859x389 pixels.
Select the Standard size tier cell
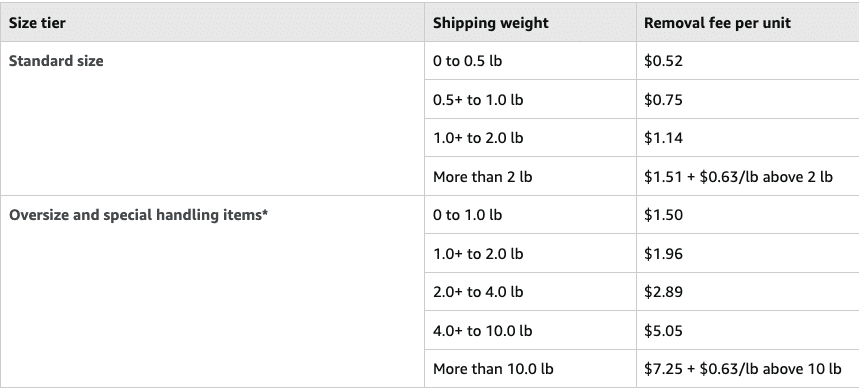pos(212,118)
